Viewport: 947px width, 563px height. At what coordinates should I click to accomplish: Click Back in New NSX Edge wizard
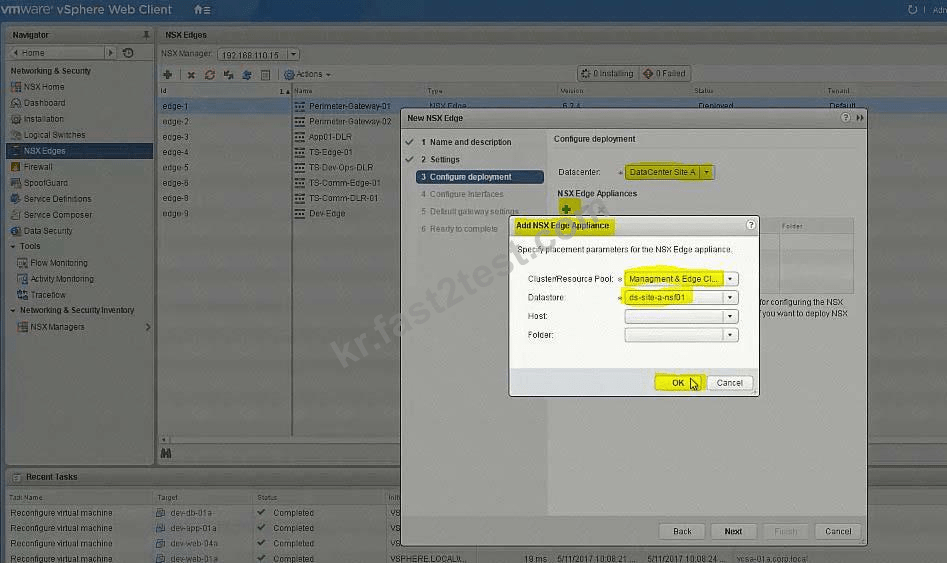pyautogui.click(x=682, y=532)
